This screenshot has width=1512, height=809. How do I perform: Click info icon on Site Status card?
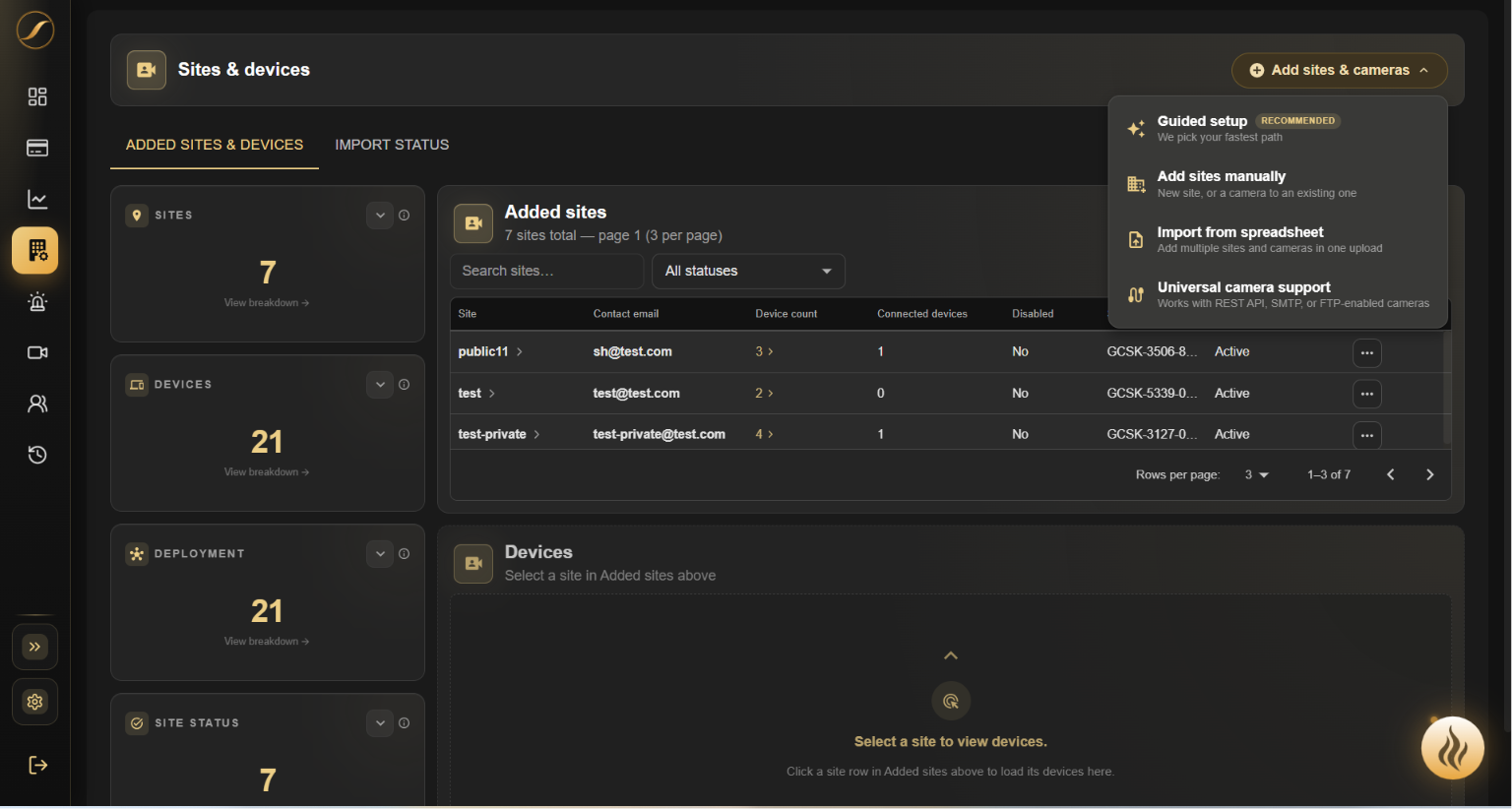pos(404,723)
